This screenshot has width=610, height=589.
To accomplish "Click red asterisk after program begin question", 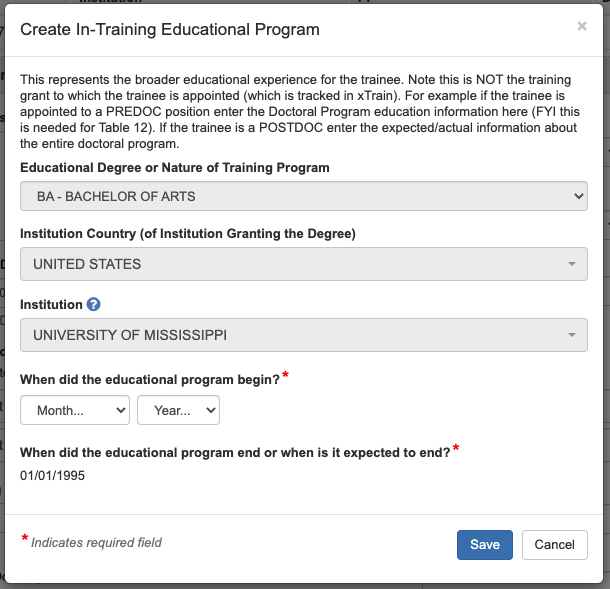I will (x=285, y=376).
